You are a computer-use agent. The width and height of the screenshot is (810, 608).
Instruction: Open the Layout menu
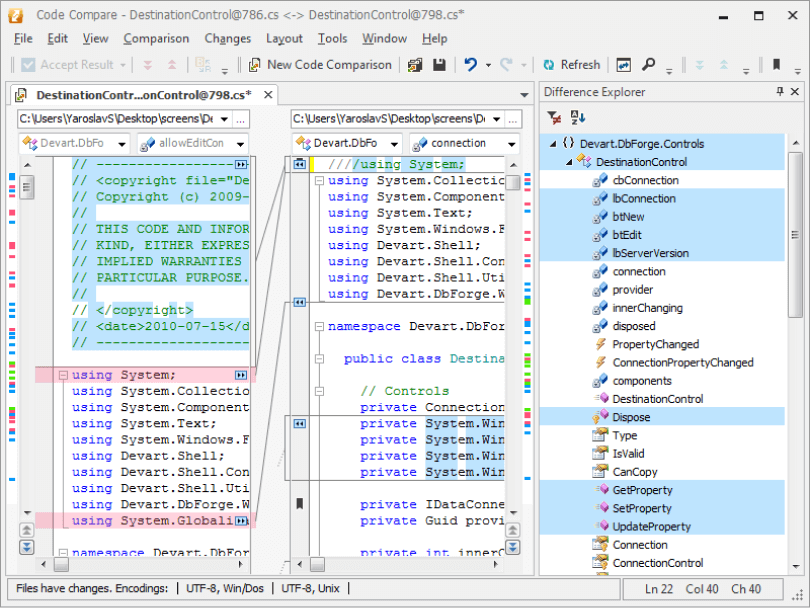(284, 38)
